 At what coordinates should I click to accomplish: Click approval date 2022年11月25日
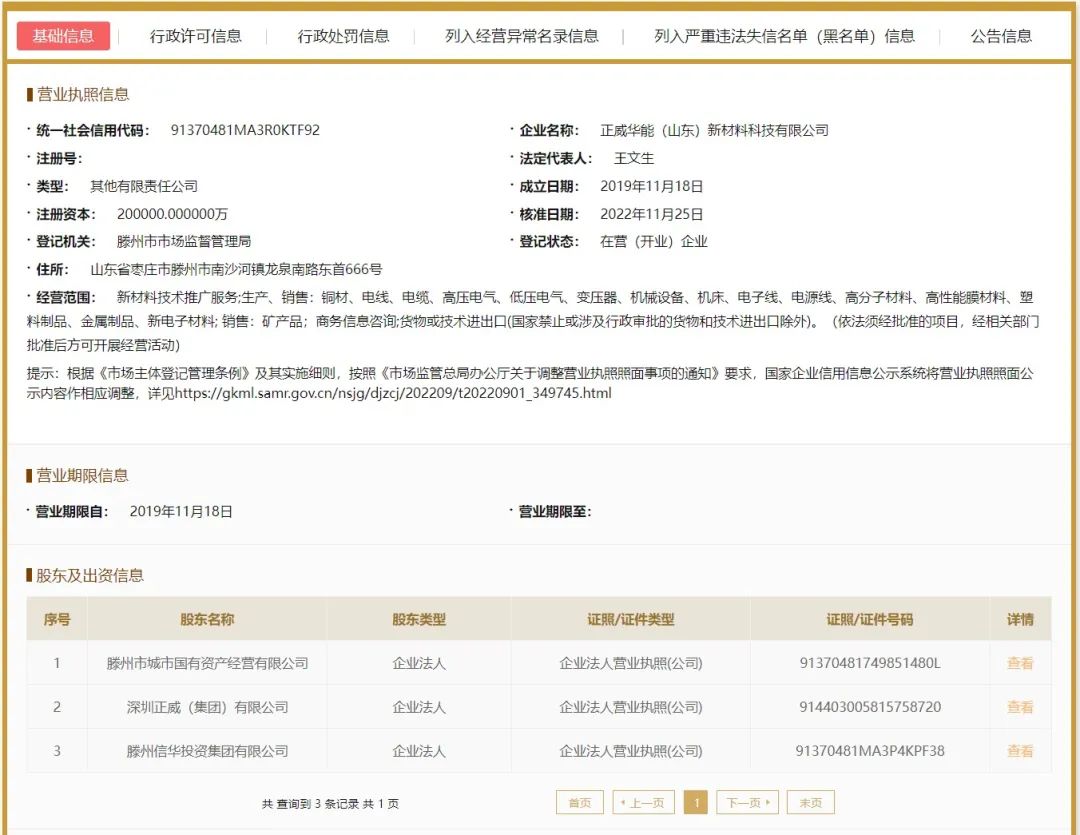(652, 214)
